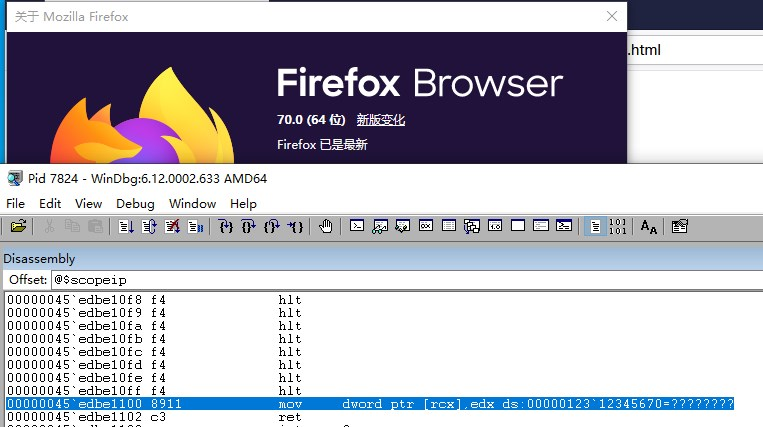
Task: Open the Locals window via toolbar icon
Action: click(x=402, y=227)
